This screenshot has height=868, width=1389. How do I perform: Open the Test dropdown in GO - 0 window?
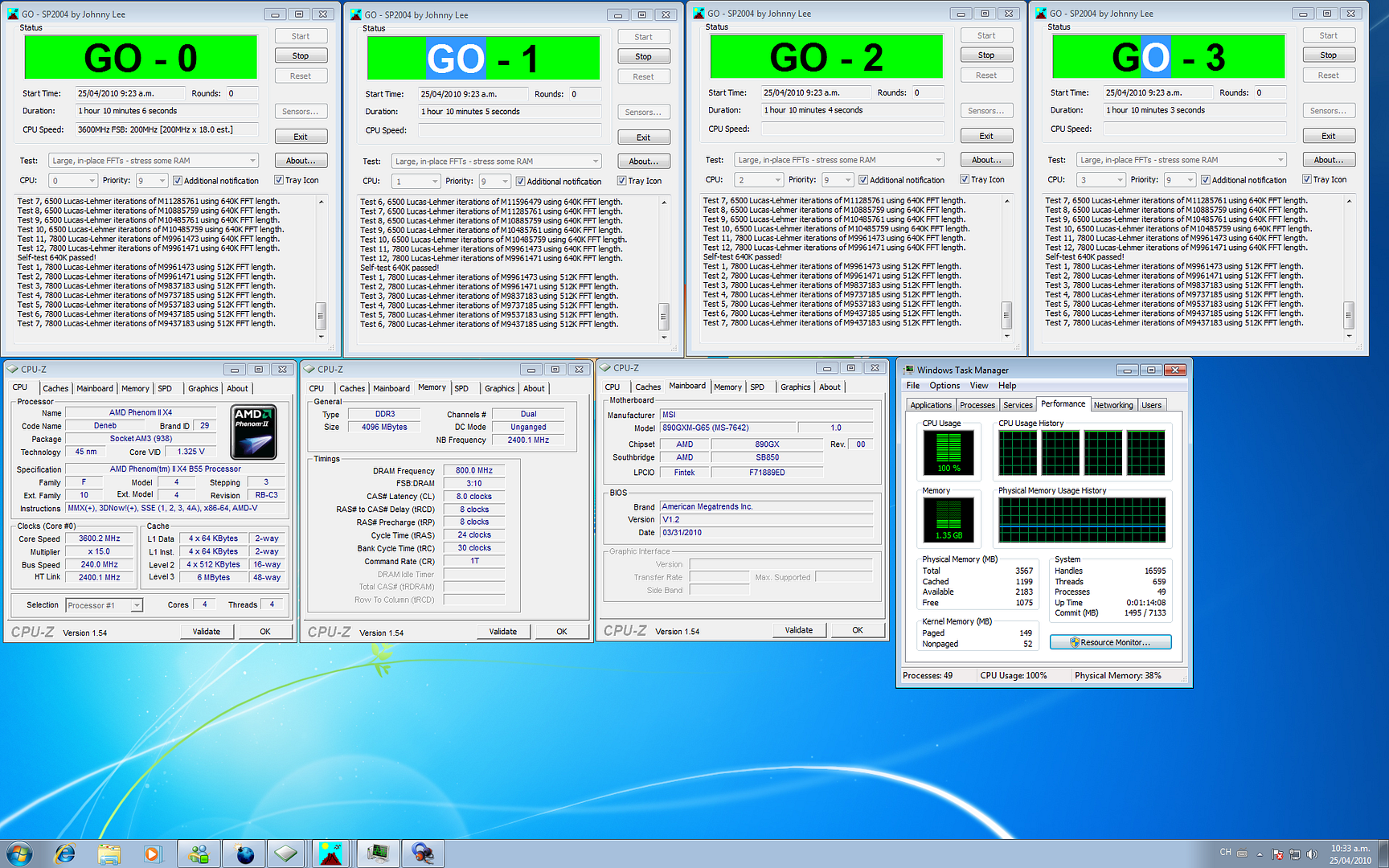tap(154, 161)
